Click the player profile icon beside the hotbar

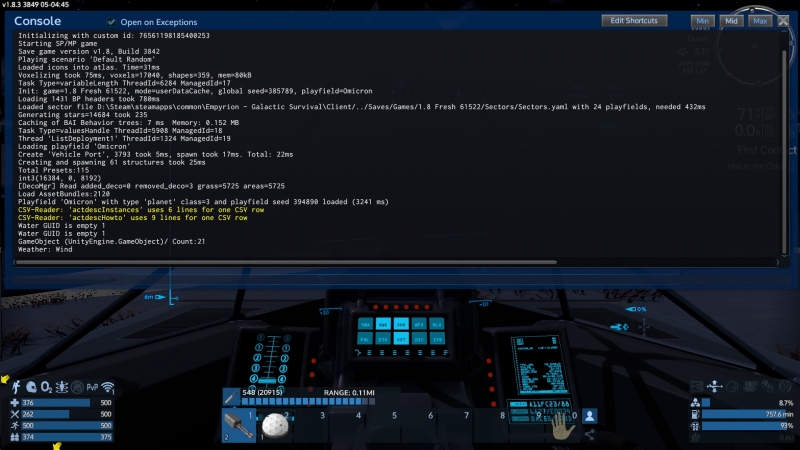pos(589,416)
